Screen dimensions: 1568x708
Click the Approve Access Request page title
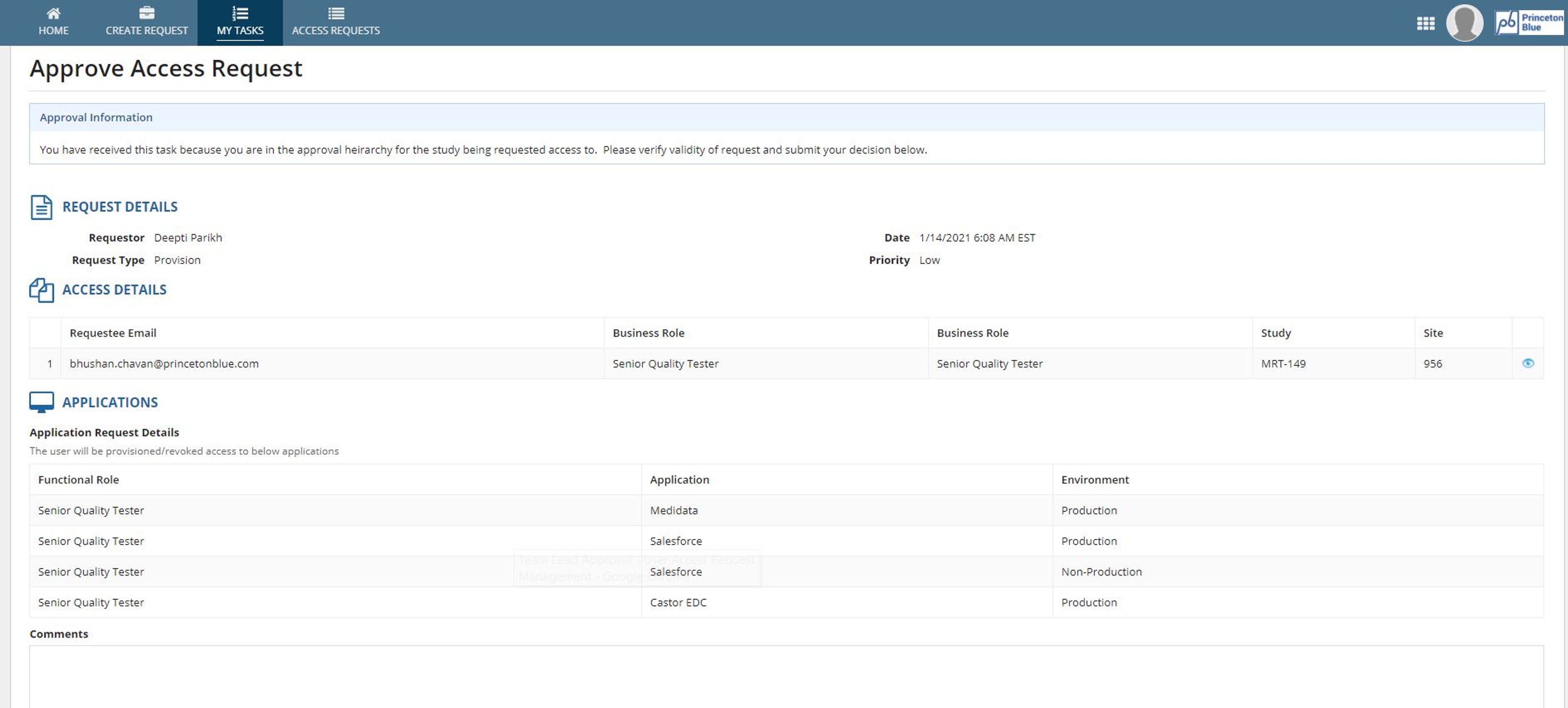tap(165, 68)
